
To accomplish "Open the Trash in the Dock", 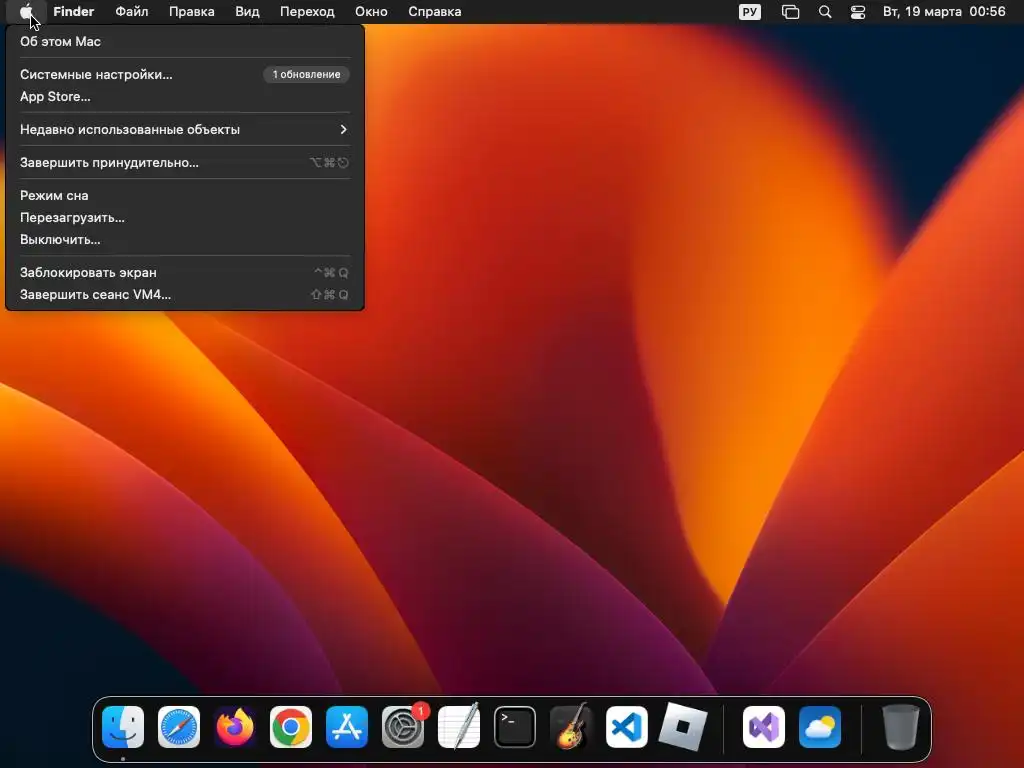I will 901,727.
